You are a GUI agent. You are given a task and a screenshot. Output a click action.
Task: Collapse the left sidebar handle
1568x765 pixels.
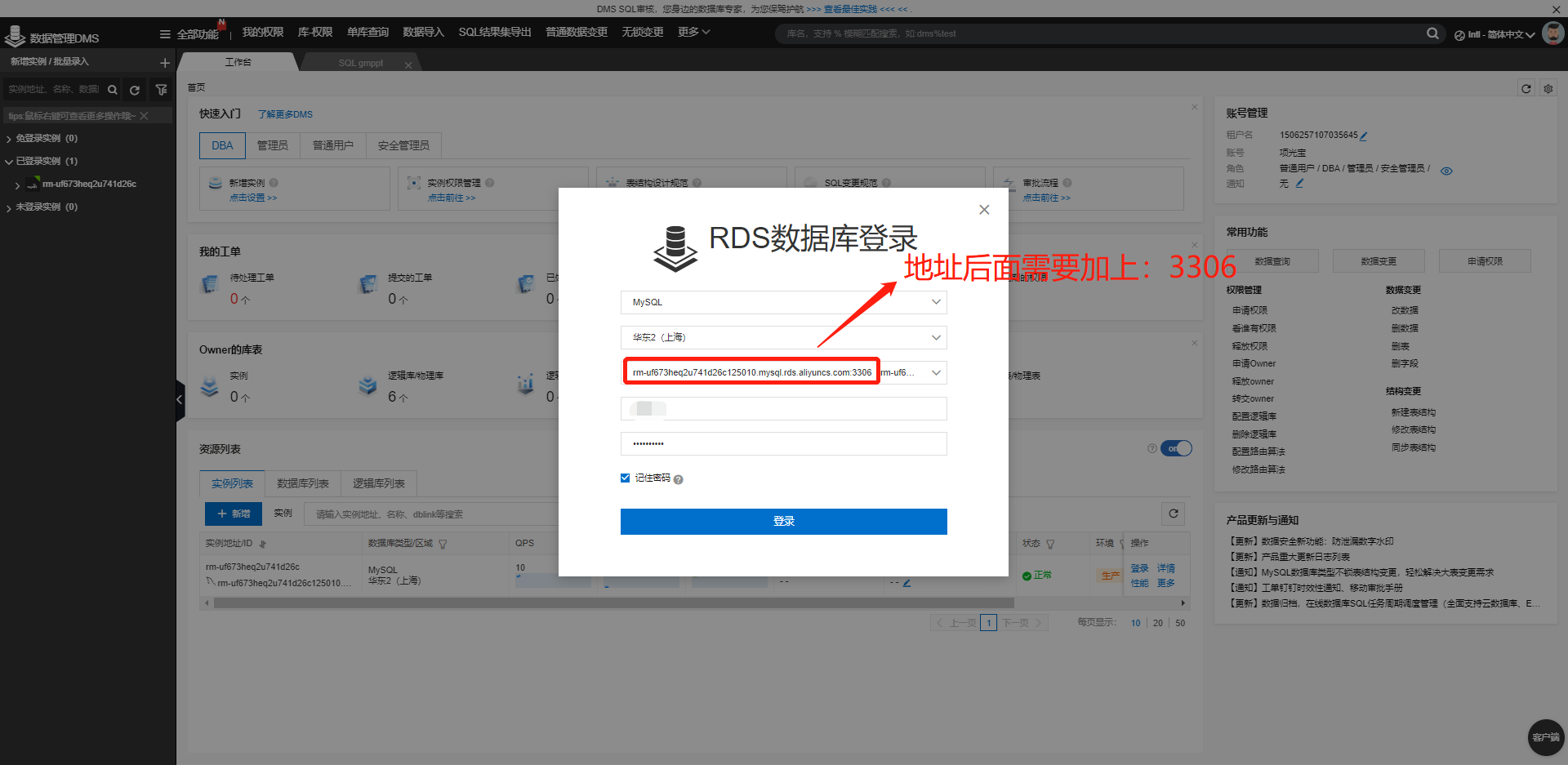[x=180, y=399]
